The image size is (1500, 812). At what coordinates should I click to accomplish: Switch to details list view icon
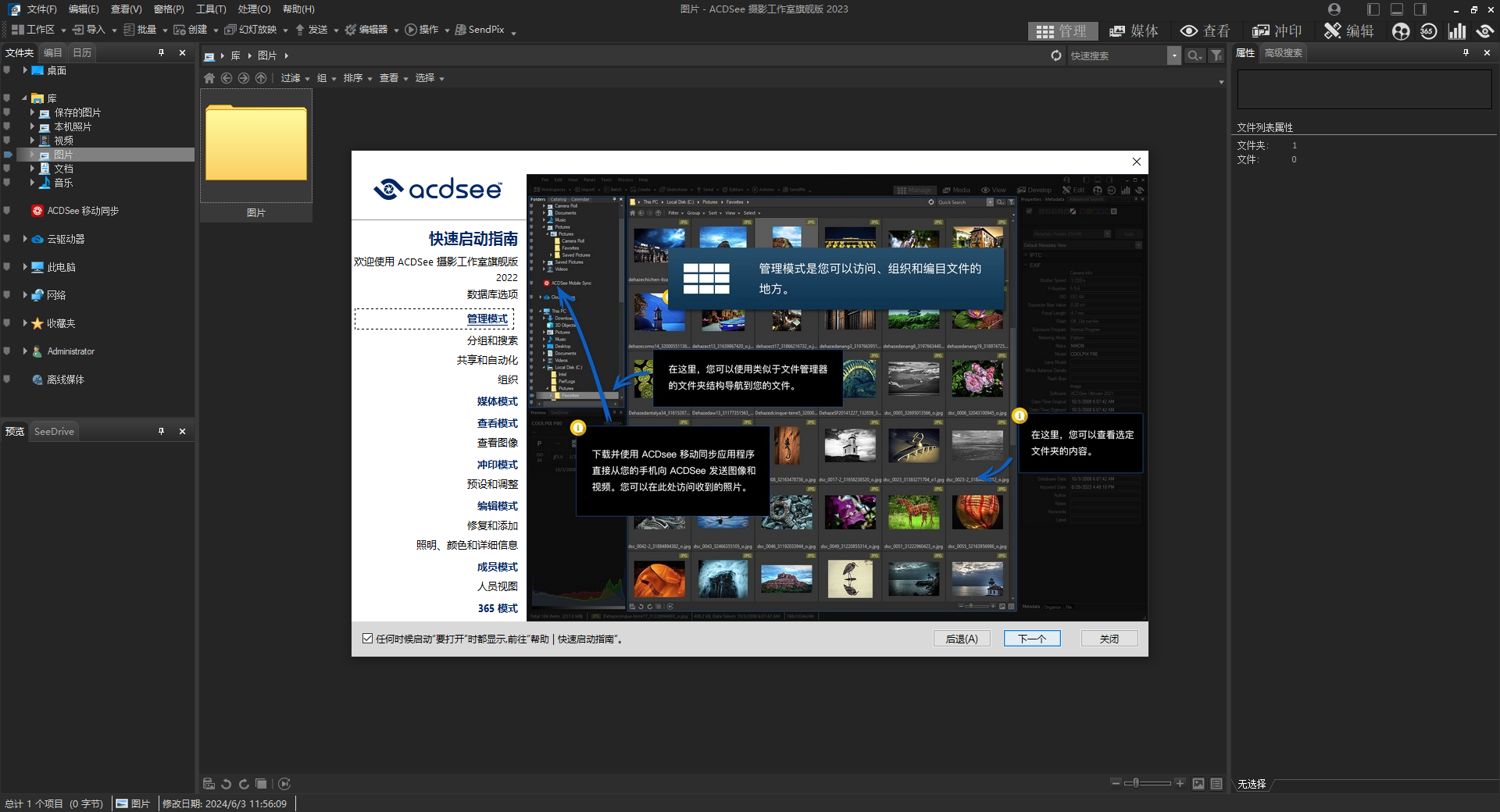point(1216,784)
